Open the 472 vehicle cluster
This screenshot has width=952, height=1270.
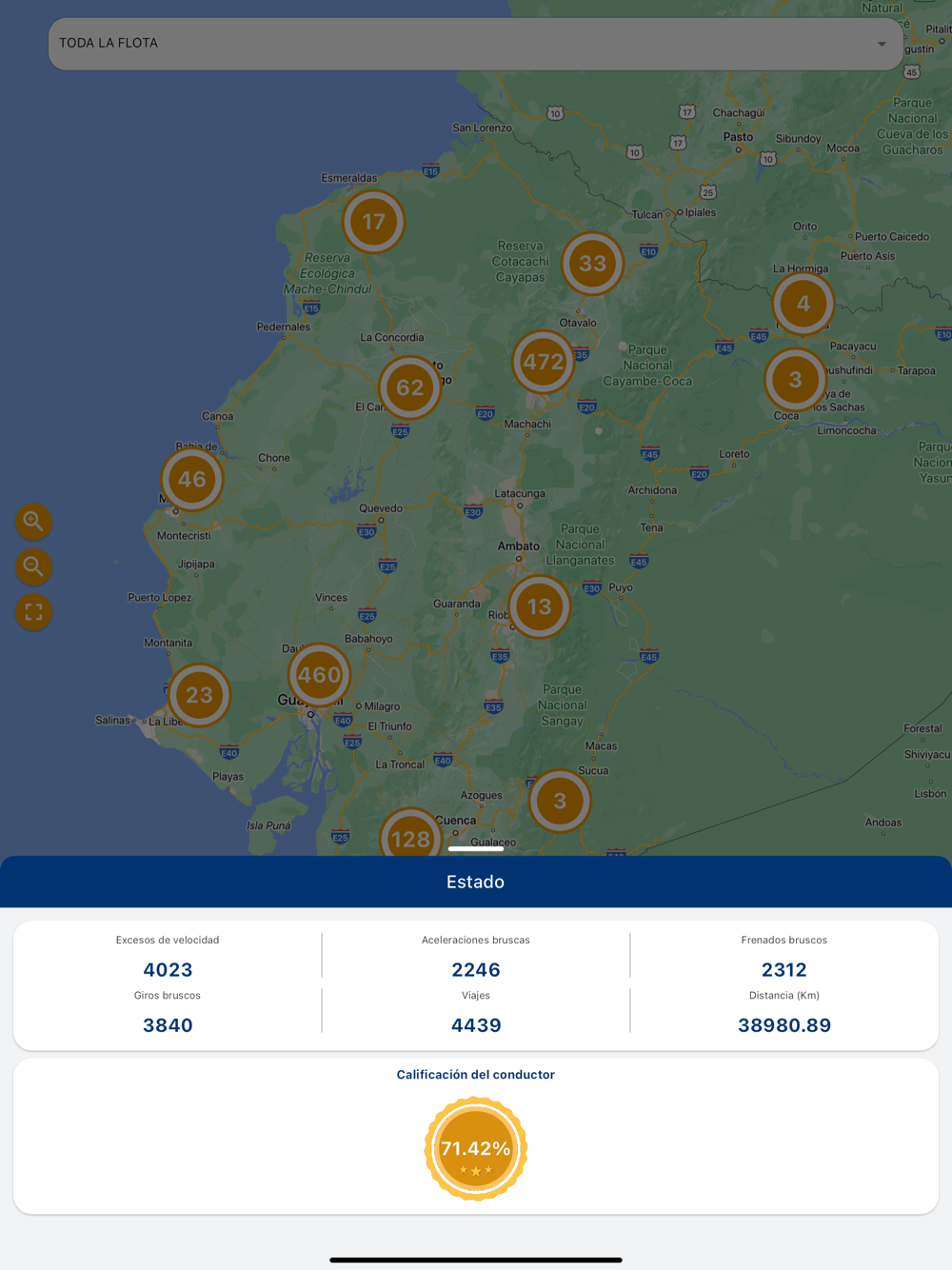coord(543,362)
